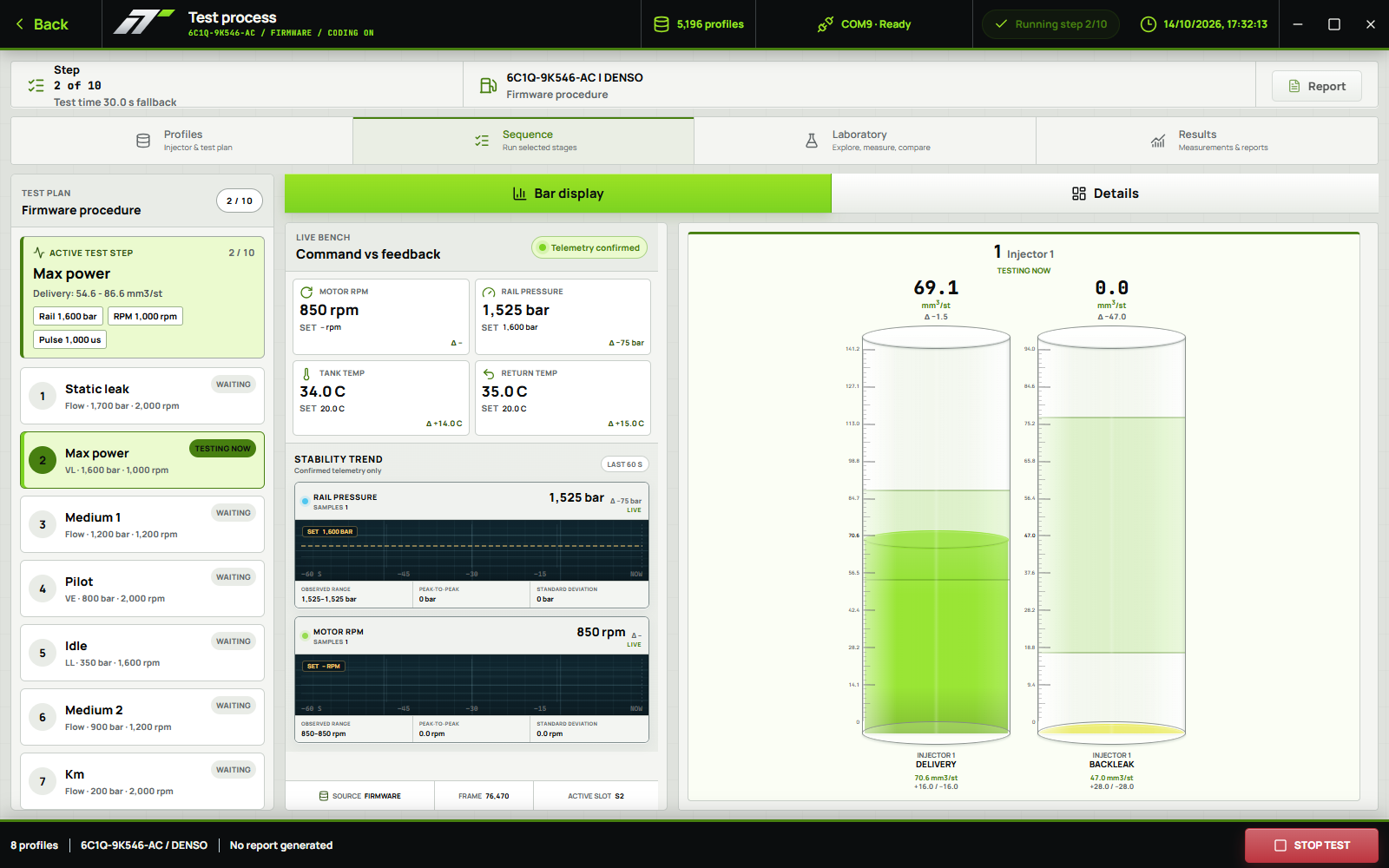Screen dimensions: 1389x868
Task: Click the rail pressure trend graph
Action: (472, 550)
